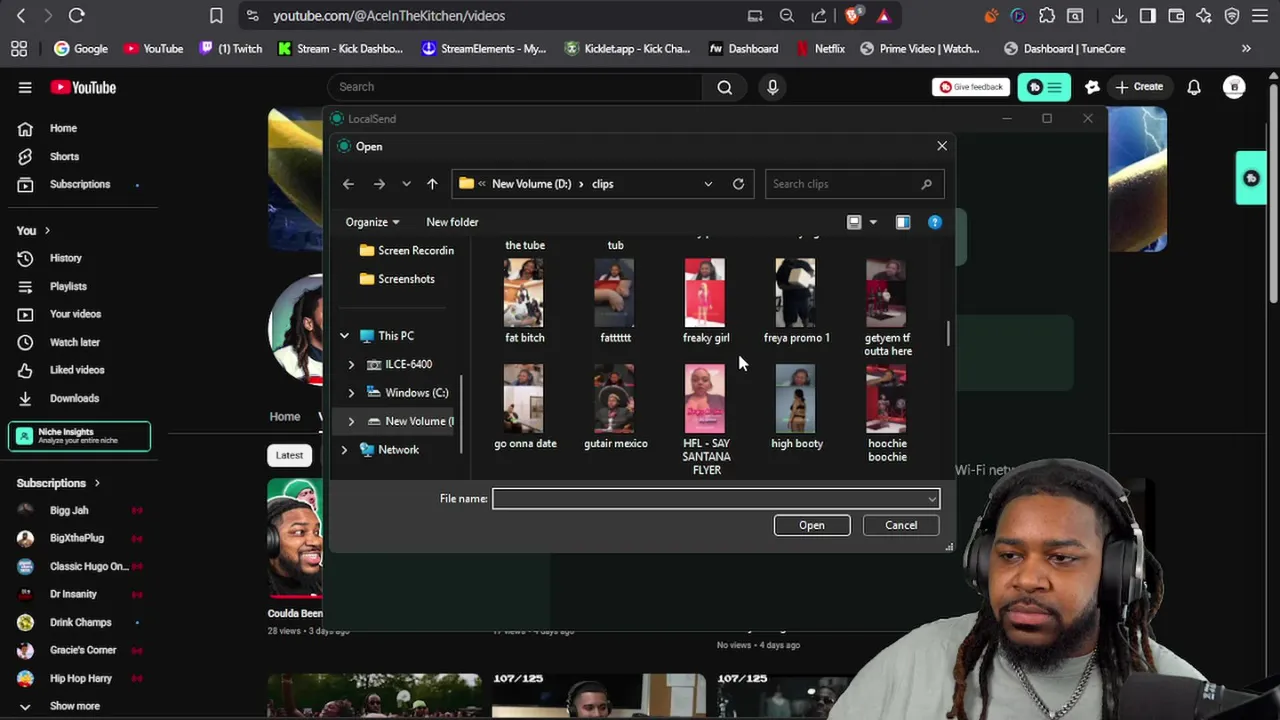Viewport: 1280px width, 720px height.
Task: Click the Open button in dialog
Action: point(812,525)
